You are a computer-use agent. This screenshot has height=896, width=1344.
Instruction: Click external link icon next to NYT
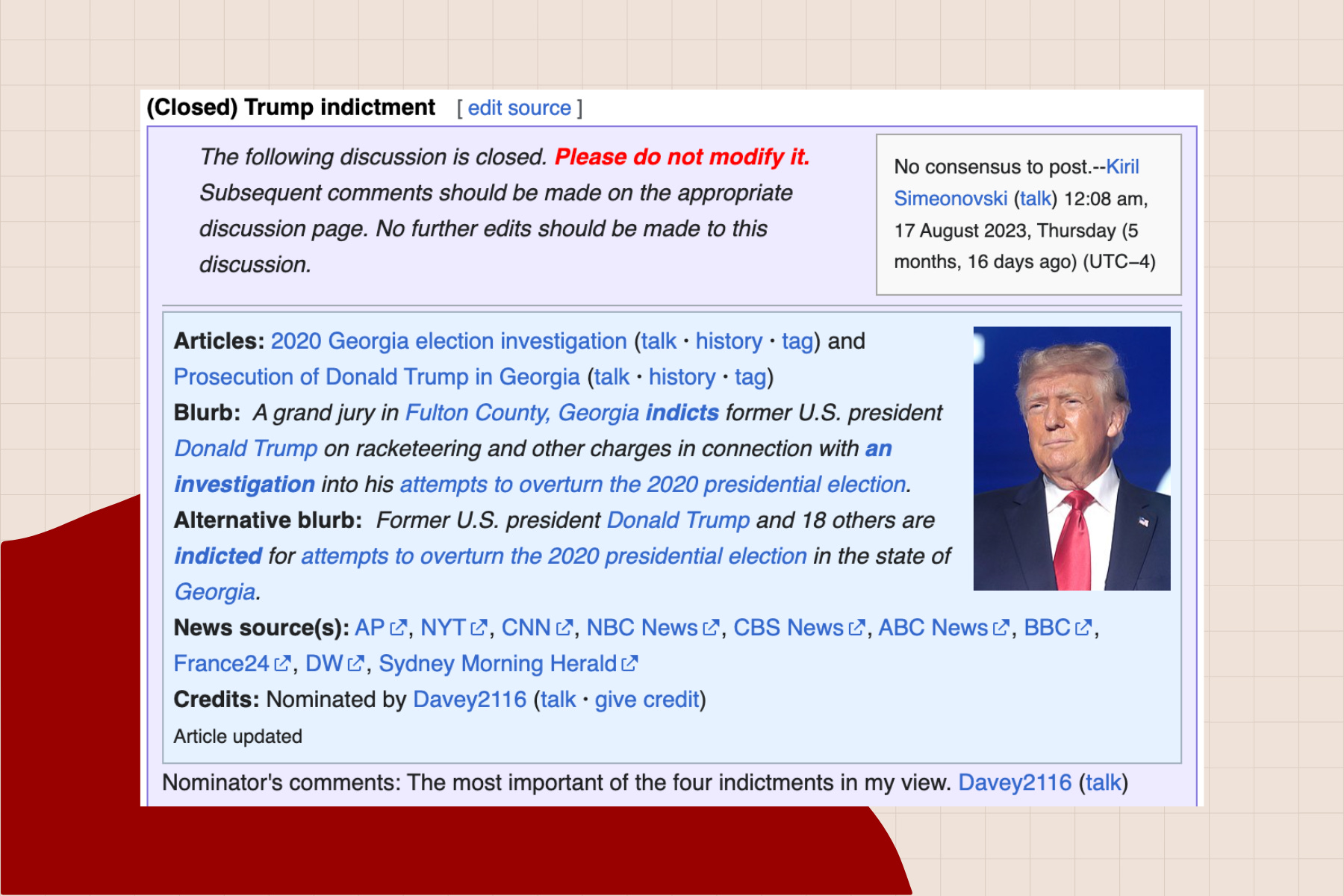tap(479, 628)
